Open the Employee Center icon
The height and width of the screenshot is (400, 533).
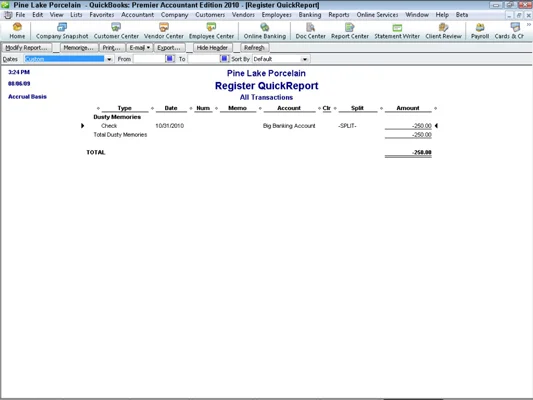pos(211,31)
